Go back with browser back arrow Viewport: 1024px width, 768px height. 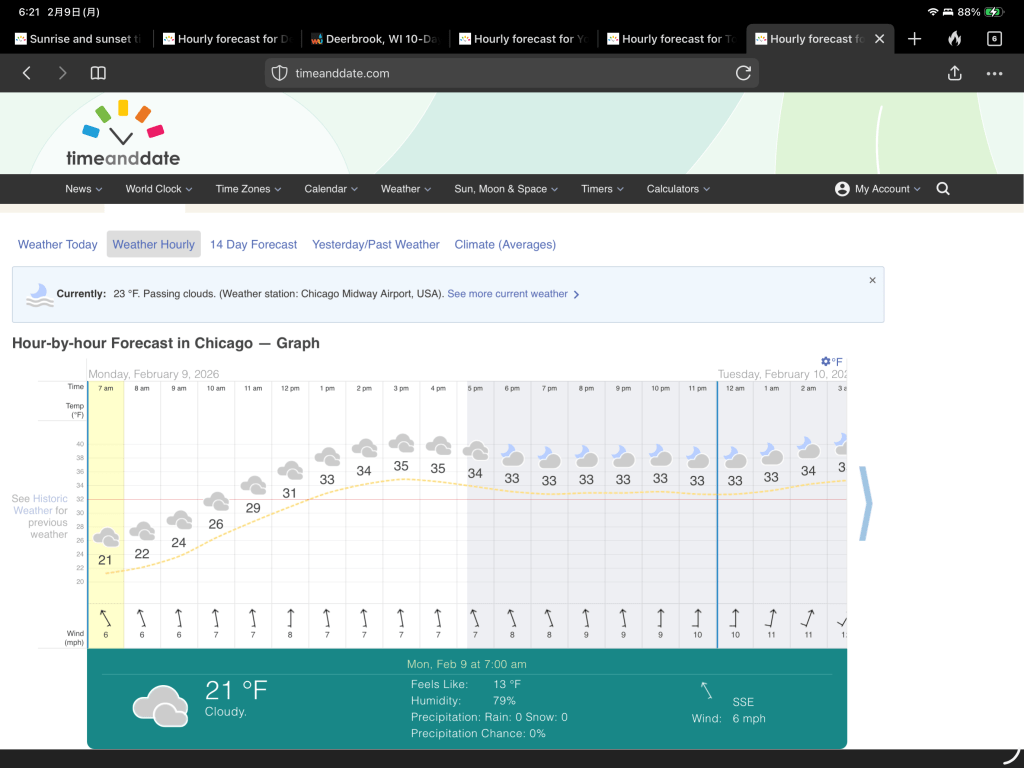[27, 73]
